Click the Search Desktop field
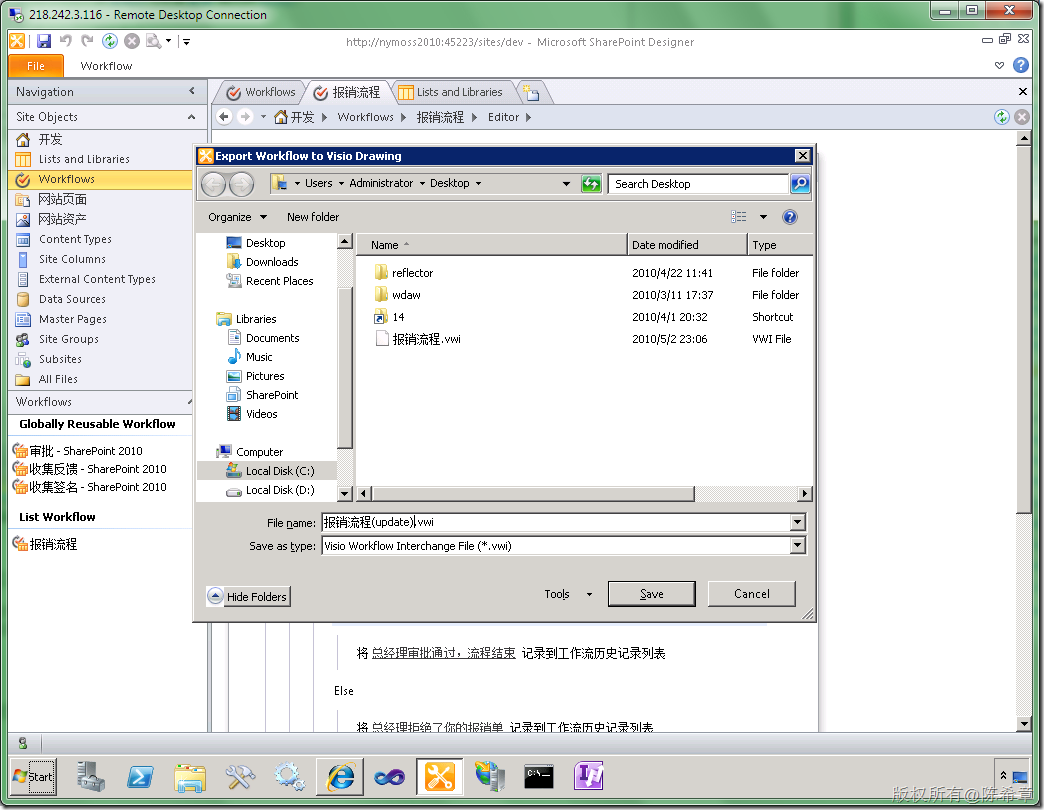1044x810 pixels. [698, 184]
